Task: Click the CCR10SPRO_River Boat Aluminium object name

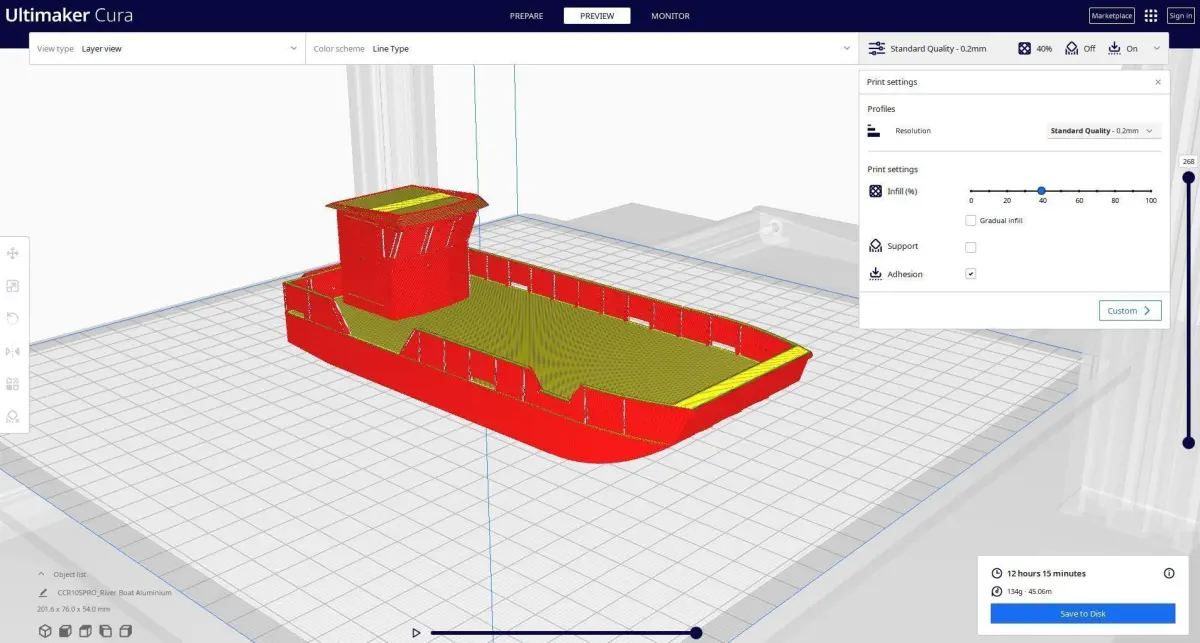Action: pos(114,593)
